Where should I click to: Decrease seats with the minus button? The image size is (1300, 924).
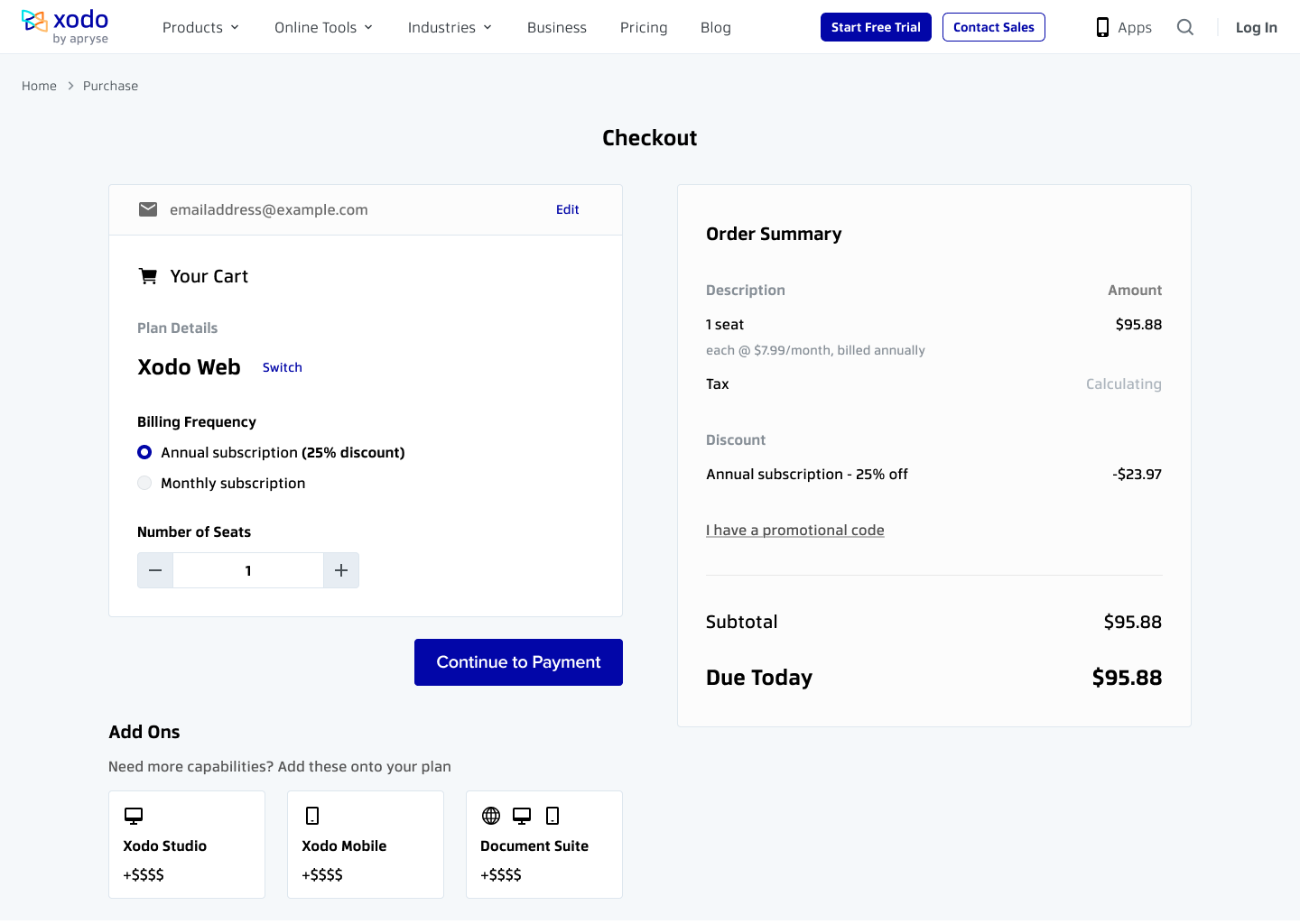pos(155,570)
